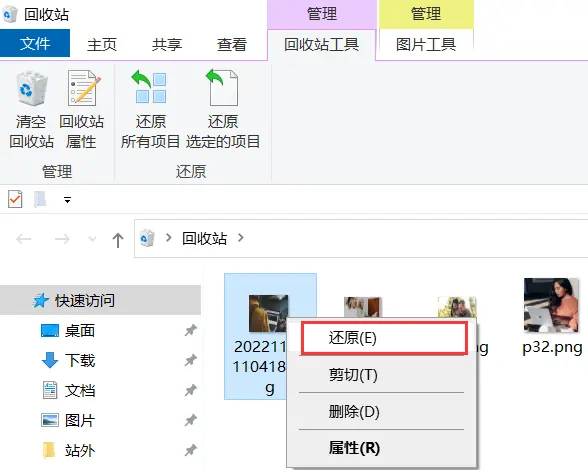588x470 pixels.
Task: Click Recycle Bin icon in address bar
Action: 147,238
